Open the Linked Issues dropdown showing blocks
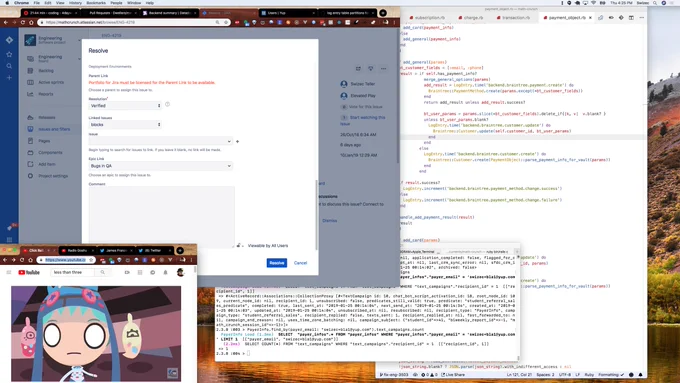The image size is (680, 383). (x=125, y=124)
